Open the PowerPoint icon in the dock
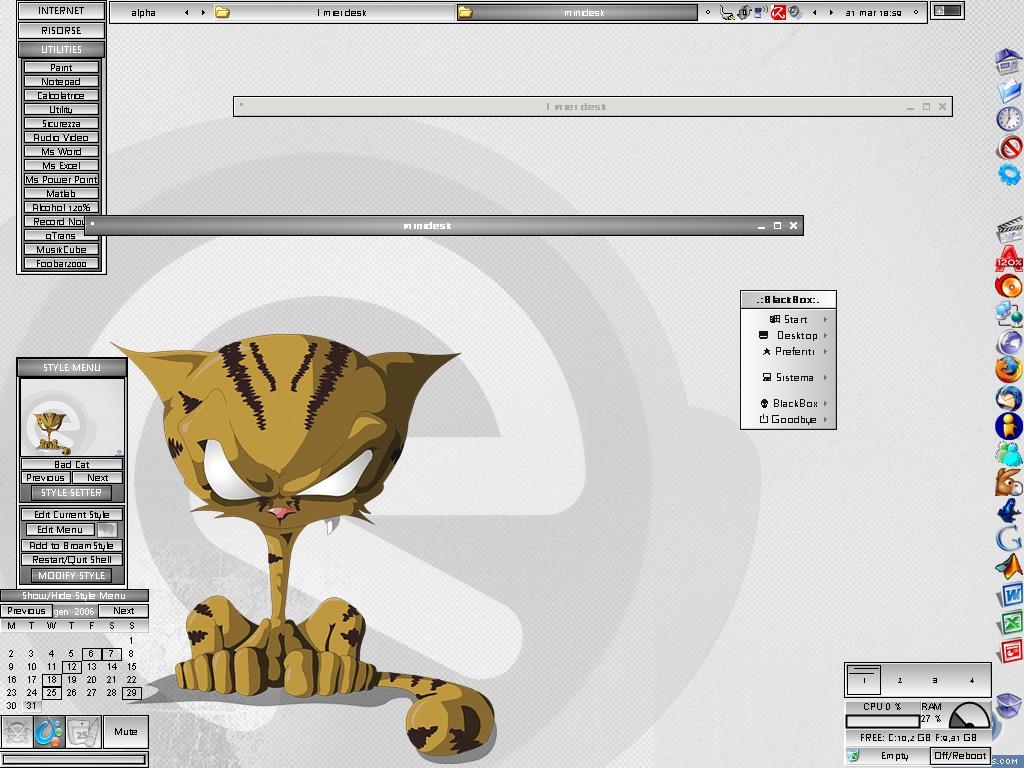Viewport: 1024px width, 768px height. pos(1010,651)
